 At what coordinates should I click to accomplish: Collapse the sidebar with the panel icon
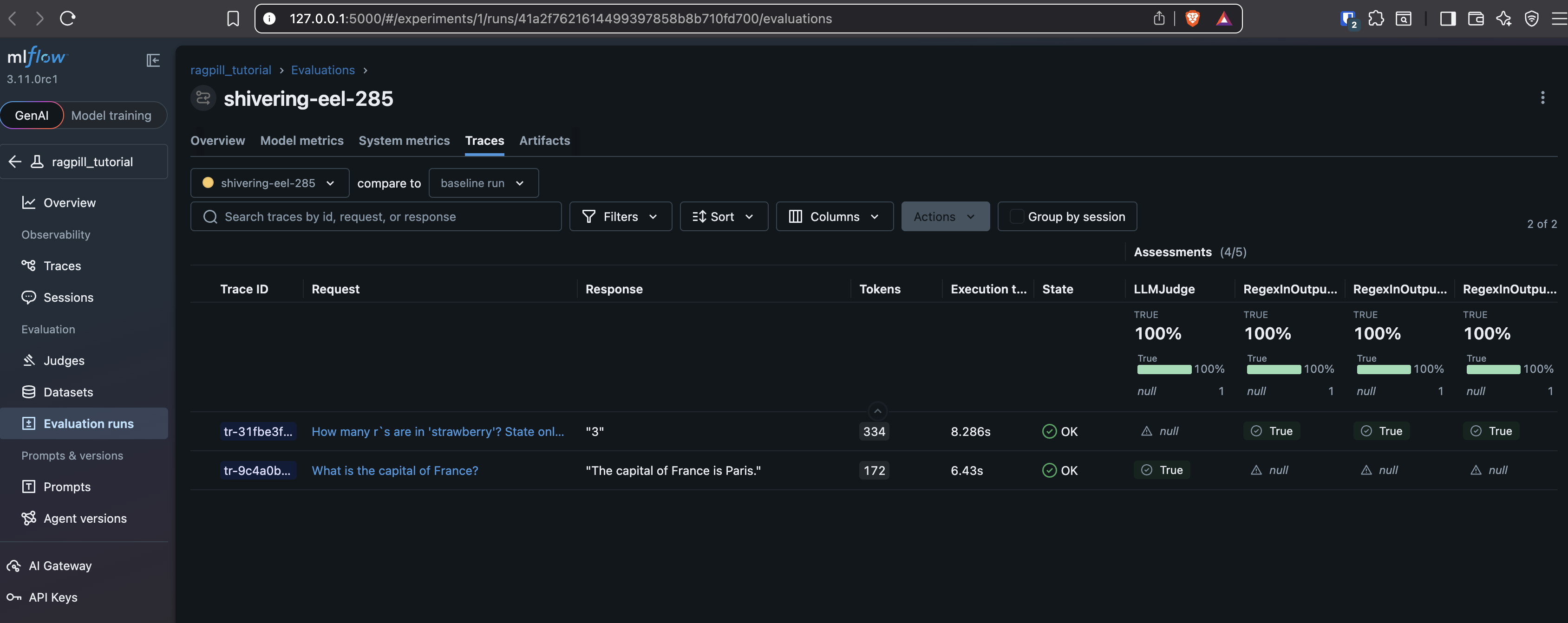[x=153, y=60]
